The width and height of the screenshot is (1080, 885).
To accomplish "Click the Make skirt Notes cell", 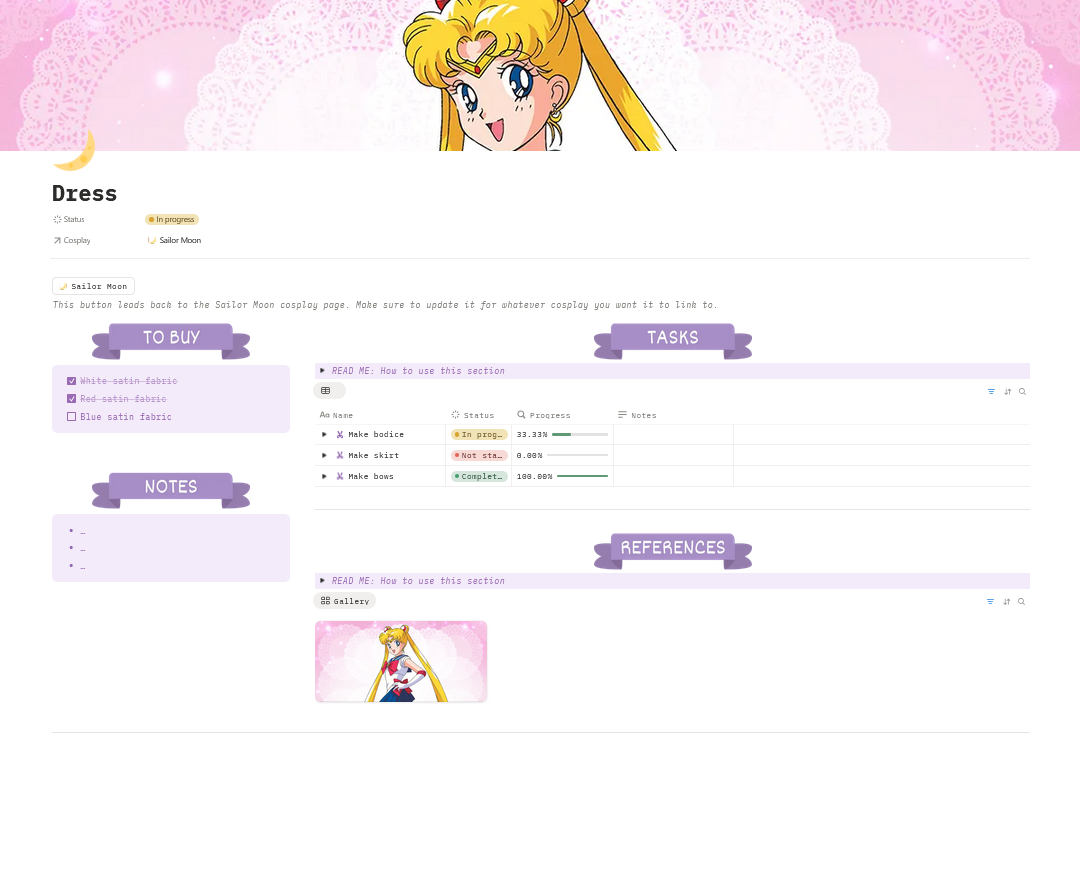I will [673, 455].
